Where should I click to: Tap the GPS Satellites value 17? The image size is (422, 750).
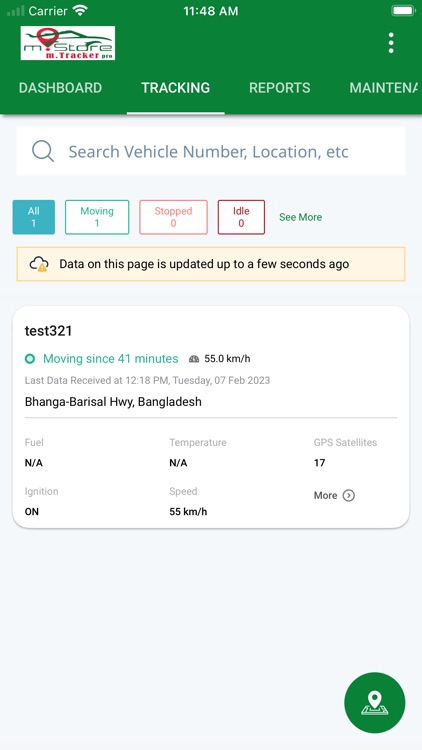coord(320,463)
